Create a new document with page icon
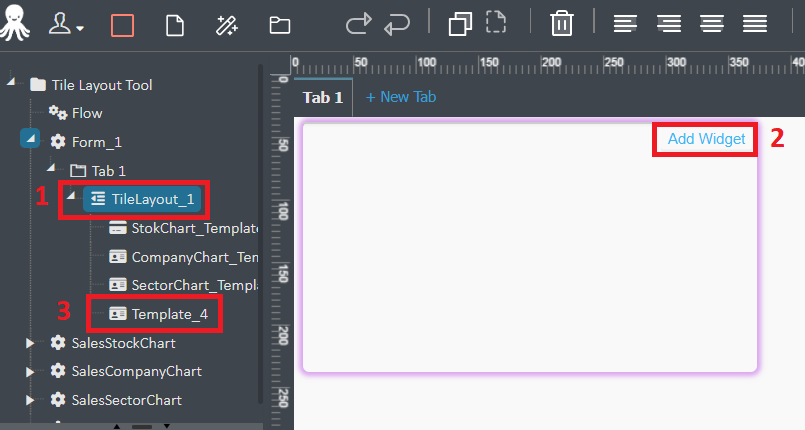The height and width of the screenshot is (430, 805). point(175,25)
